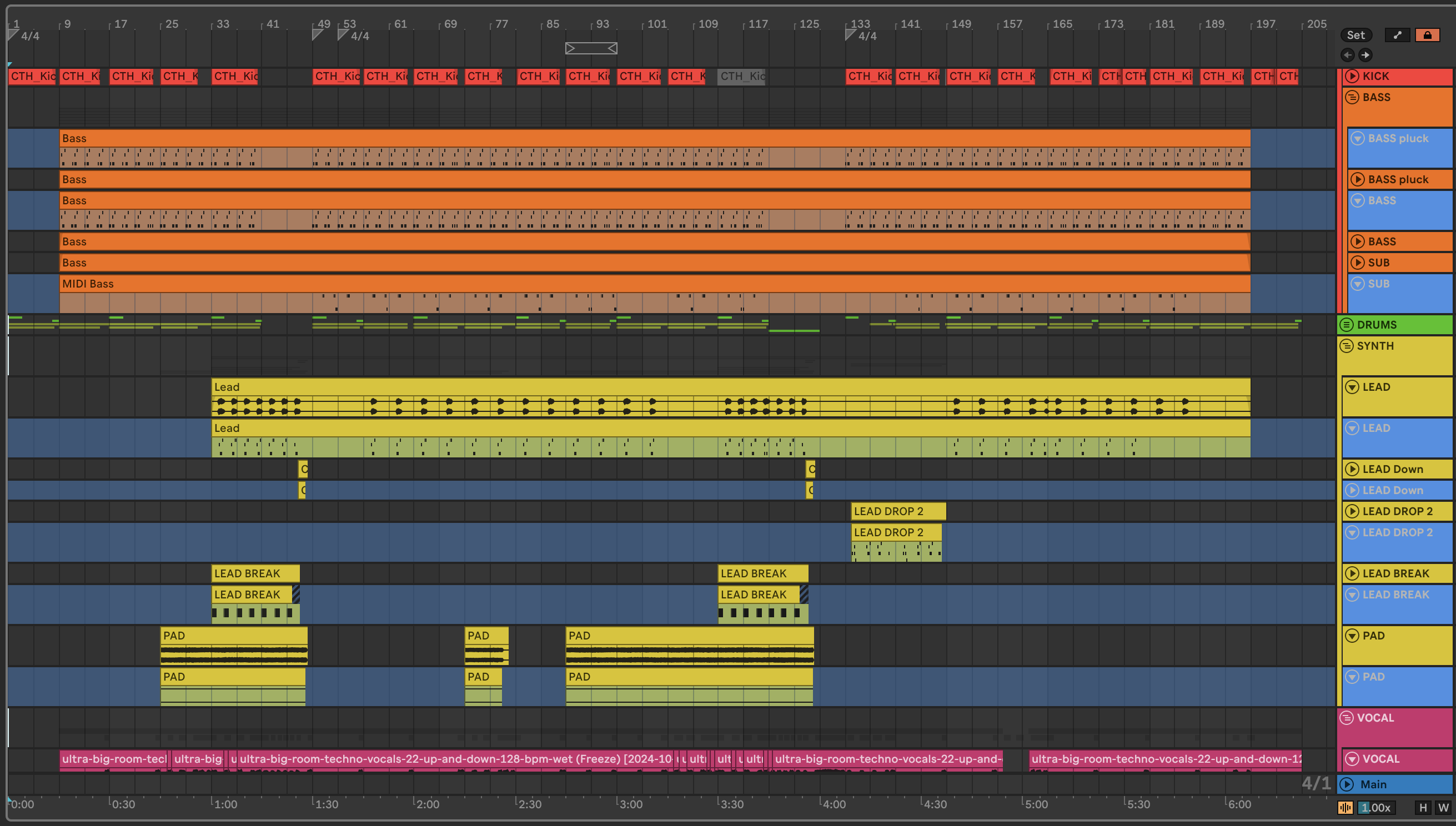Select the DRUMS track name

[1377, 325]
